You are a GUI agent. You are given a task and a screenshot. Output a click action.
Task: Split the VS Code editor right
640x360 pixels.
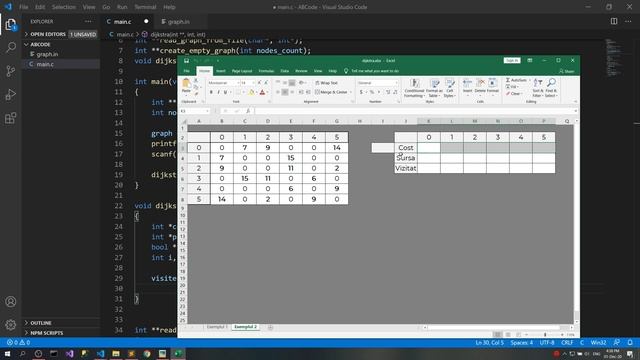tap(614, 21)
